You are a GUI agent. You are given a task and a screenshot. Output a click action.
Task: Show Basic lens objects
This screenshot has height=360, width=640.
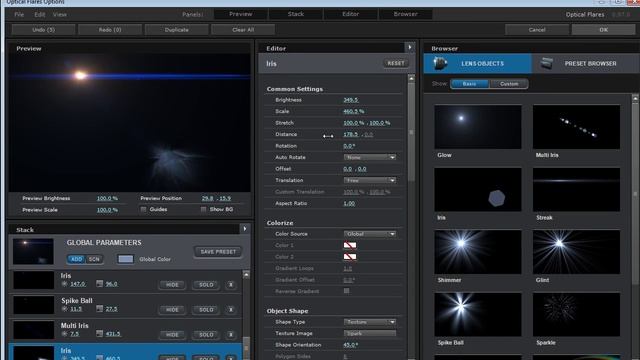pyautogui.click(x=469, y=84)
